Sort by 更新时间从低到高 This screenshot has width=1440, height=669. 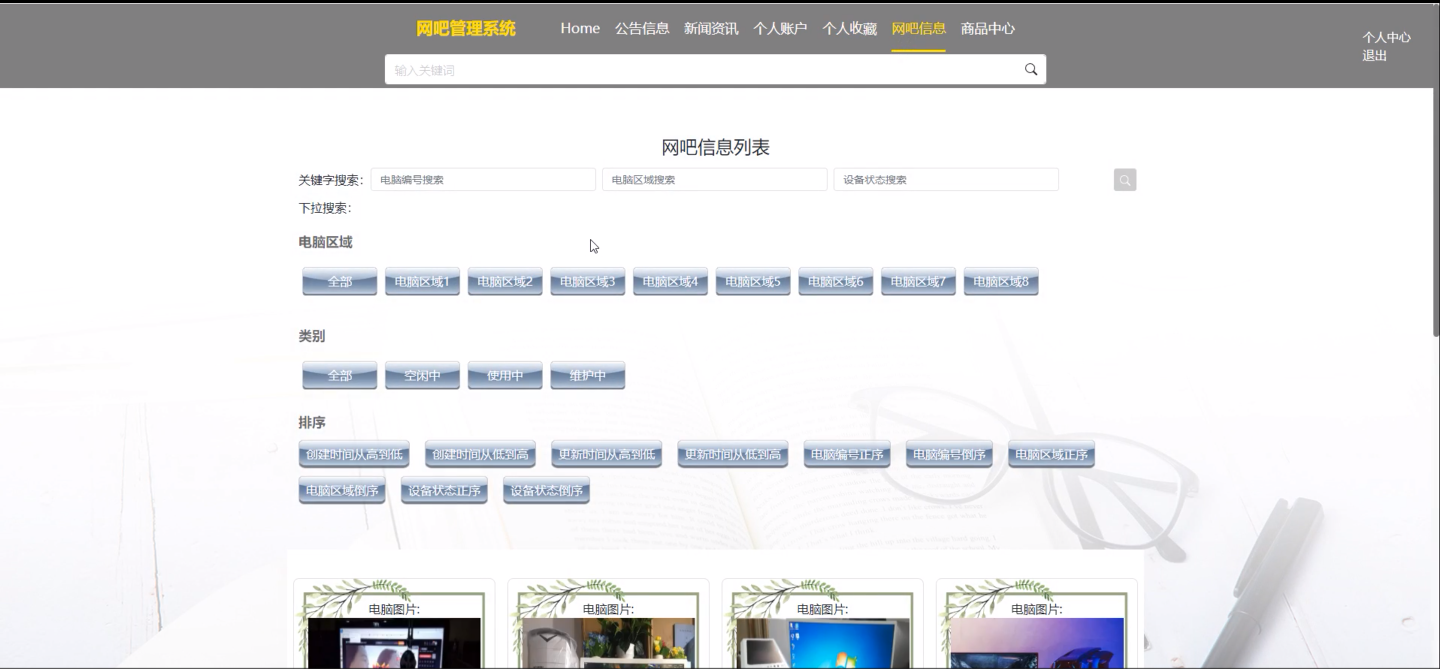733,455
